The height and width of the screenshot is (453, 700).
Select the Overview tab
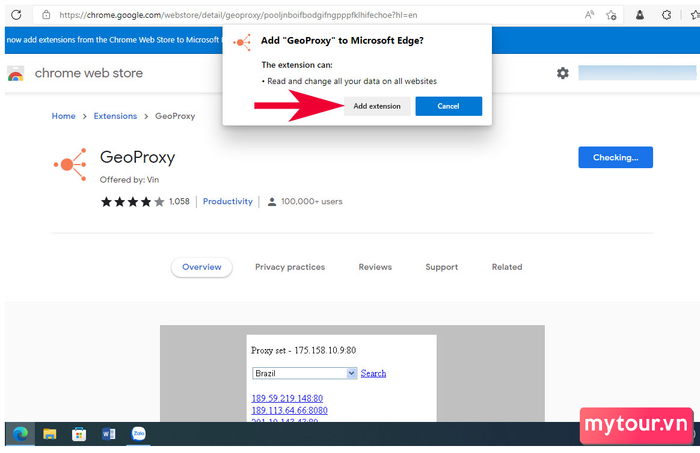point(202,267)
